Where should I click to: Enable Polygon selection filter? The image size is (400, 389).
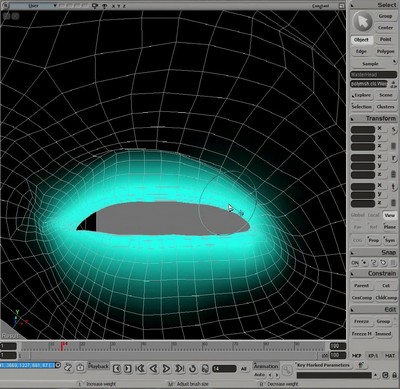point(386,51)
